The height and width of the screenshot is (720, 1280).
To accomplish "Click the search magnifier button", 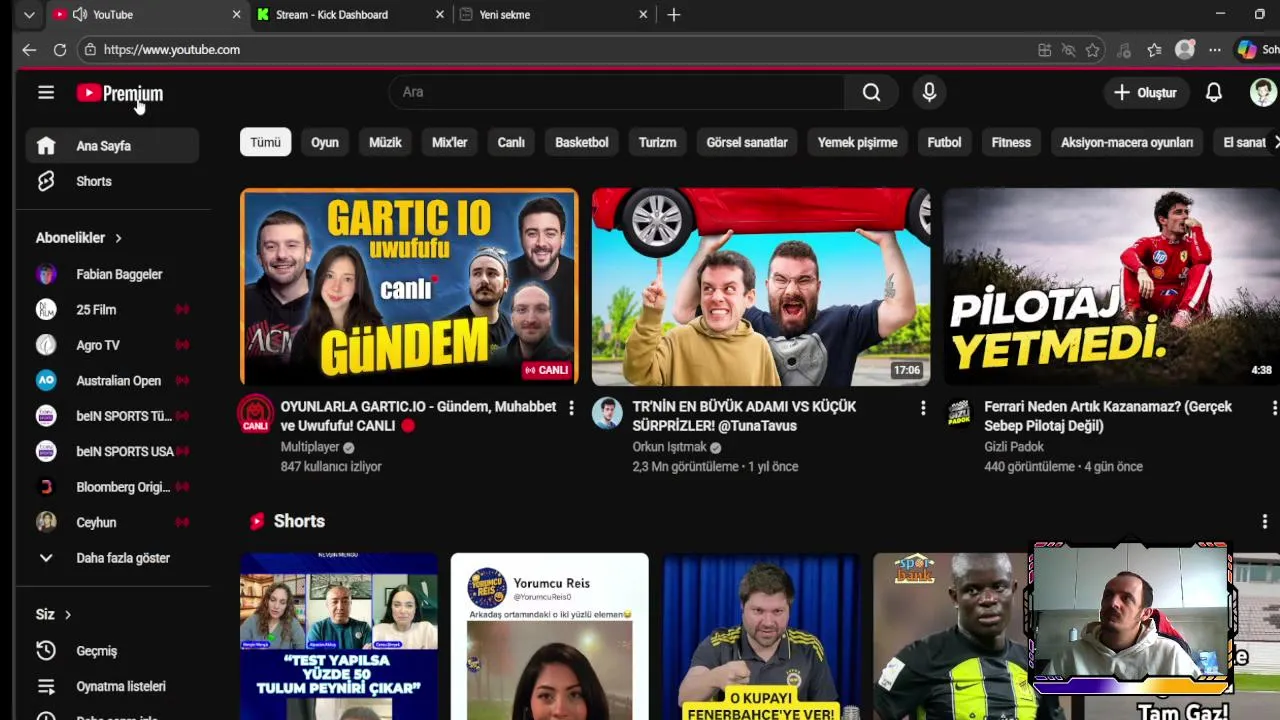I will [871, 92].
